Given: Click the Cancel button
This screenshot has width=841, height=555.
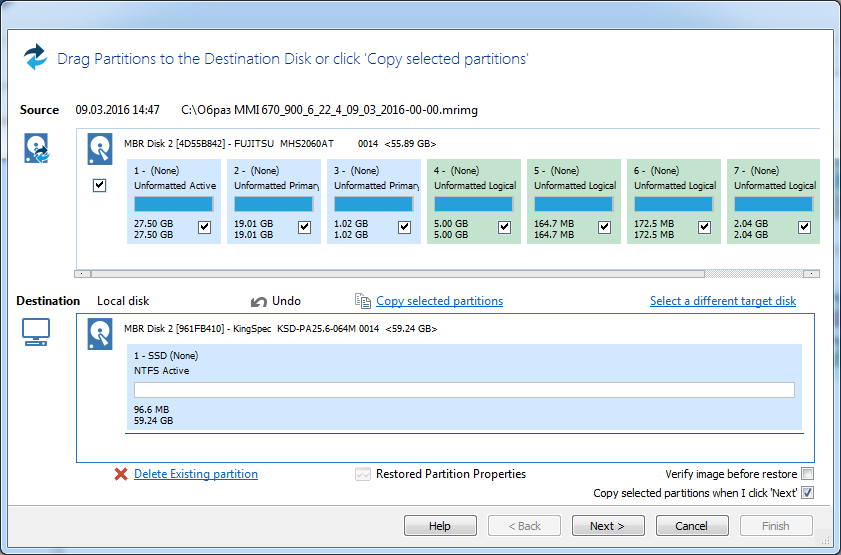Looking at the screenshot, I should click(x=691, y=526).
